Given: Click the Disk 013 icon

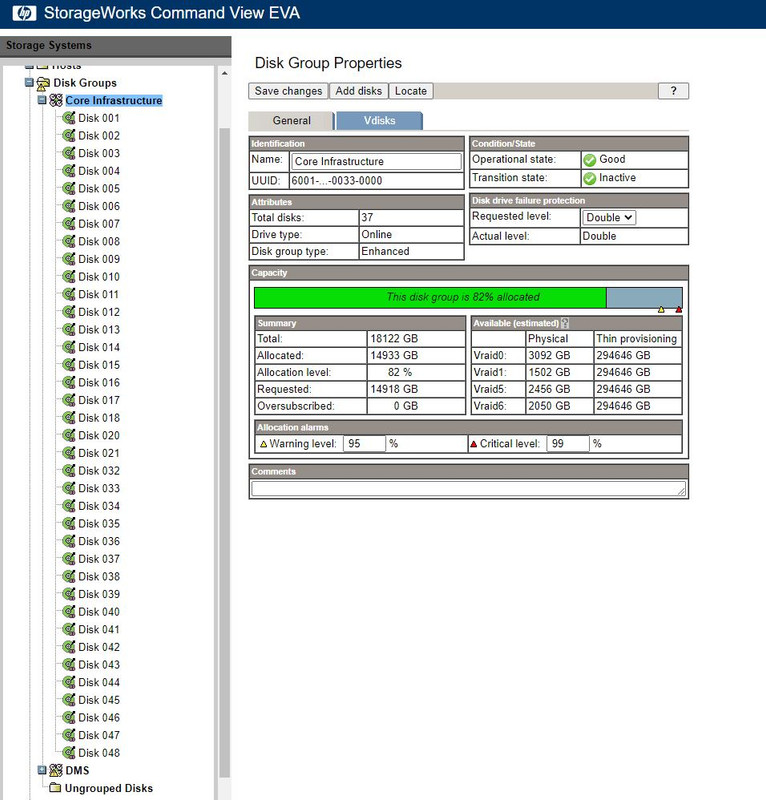Looking at the screenshot, I should click(x=69, y=330).
